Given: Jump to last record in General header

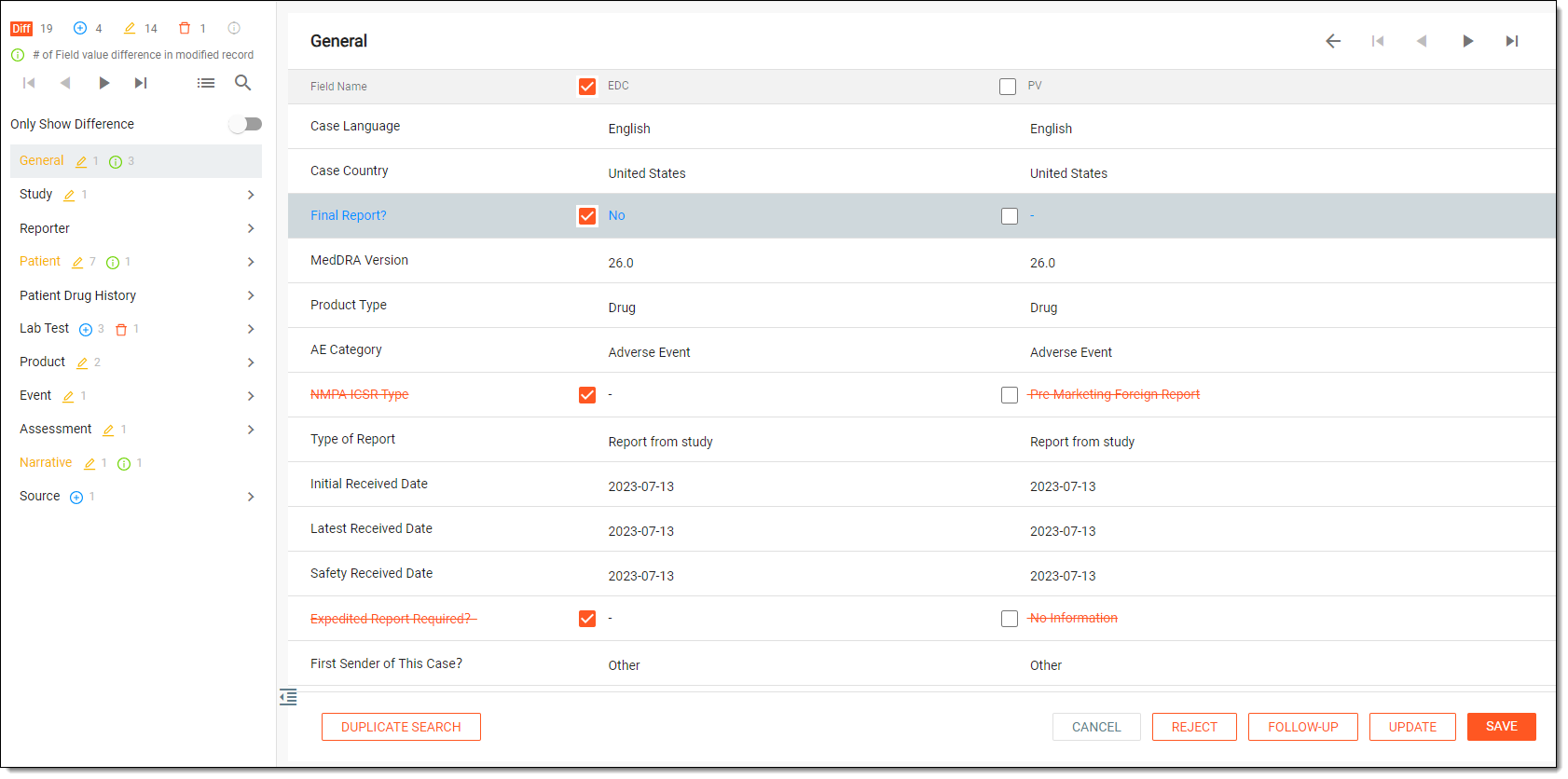Looking at the screenshot, I should [x=1512, y=41].
